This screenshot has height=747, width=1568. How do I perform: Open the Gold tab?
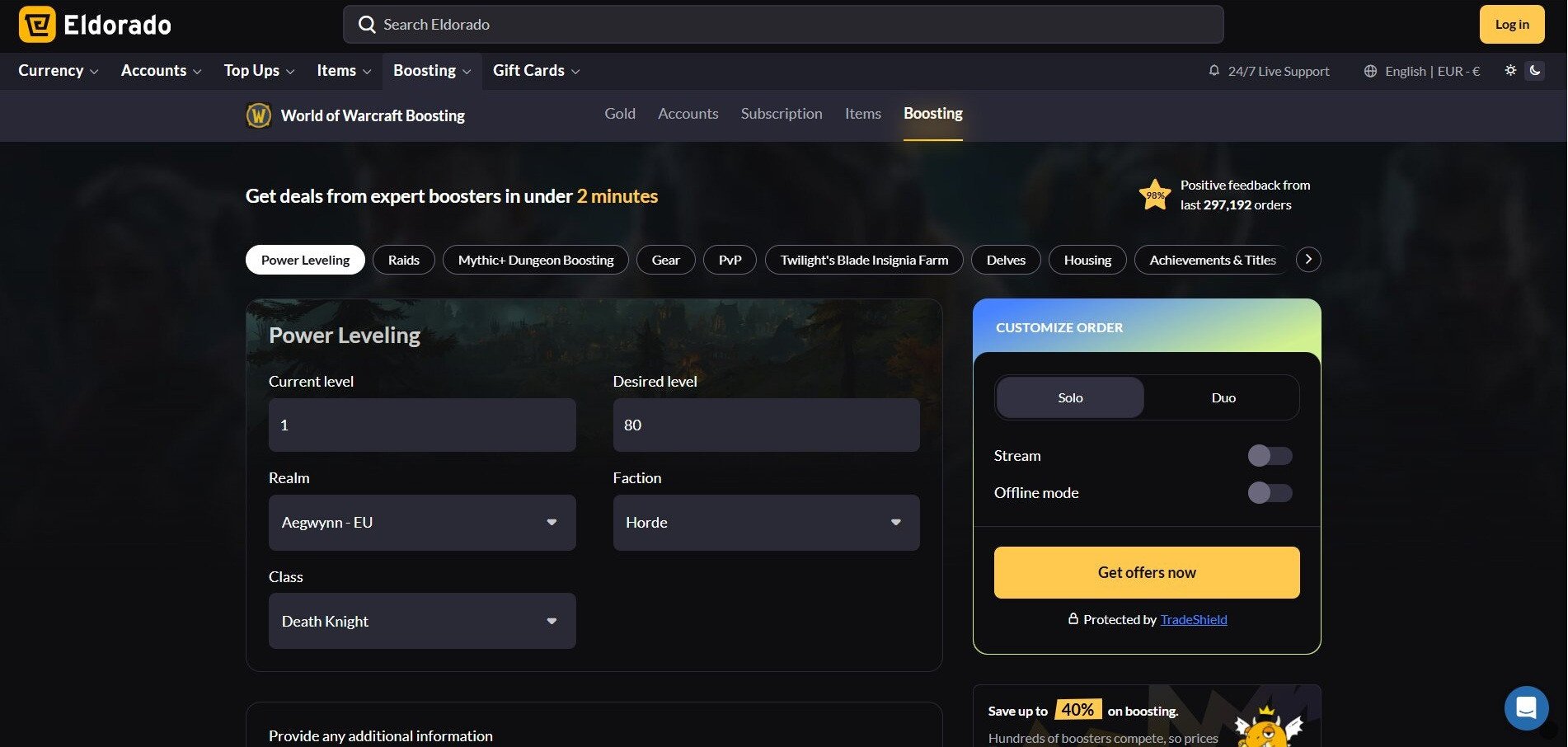619,114
